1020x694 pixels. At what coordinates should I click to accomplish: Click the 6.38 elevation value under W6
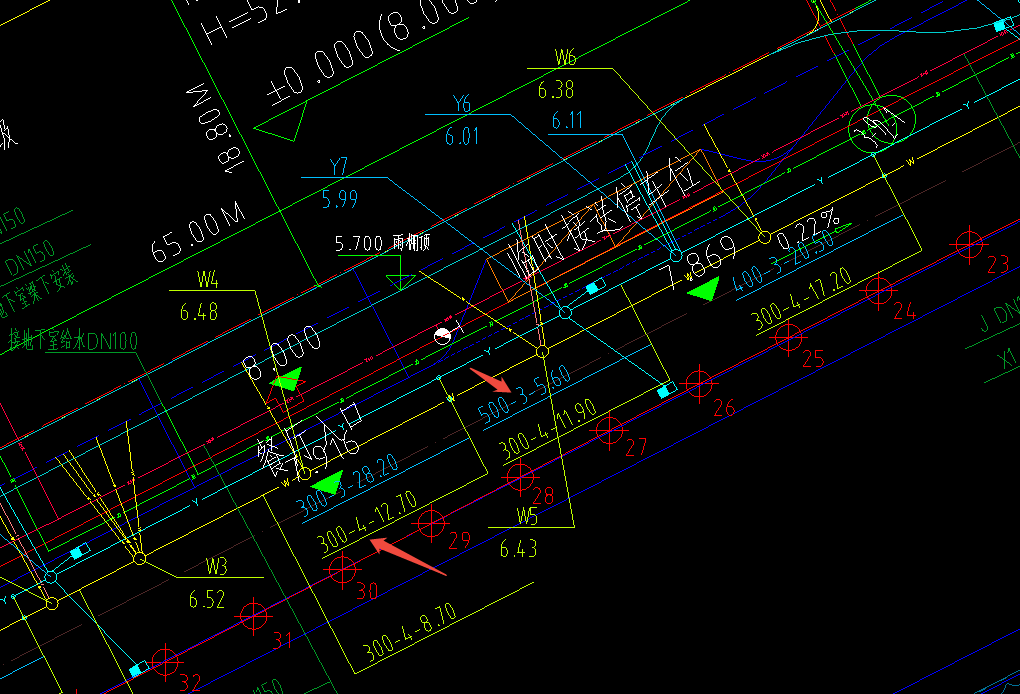pos(556,90)
